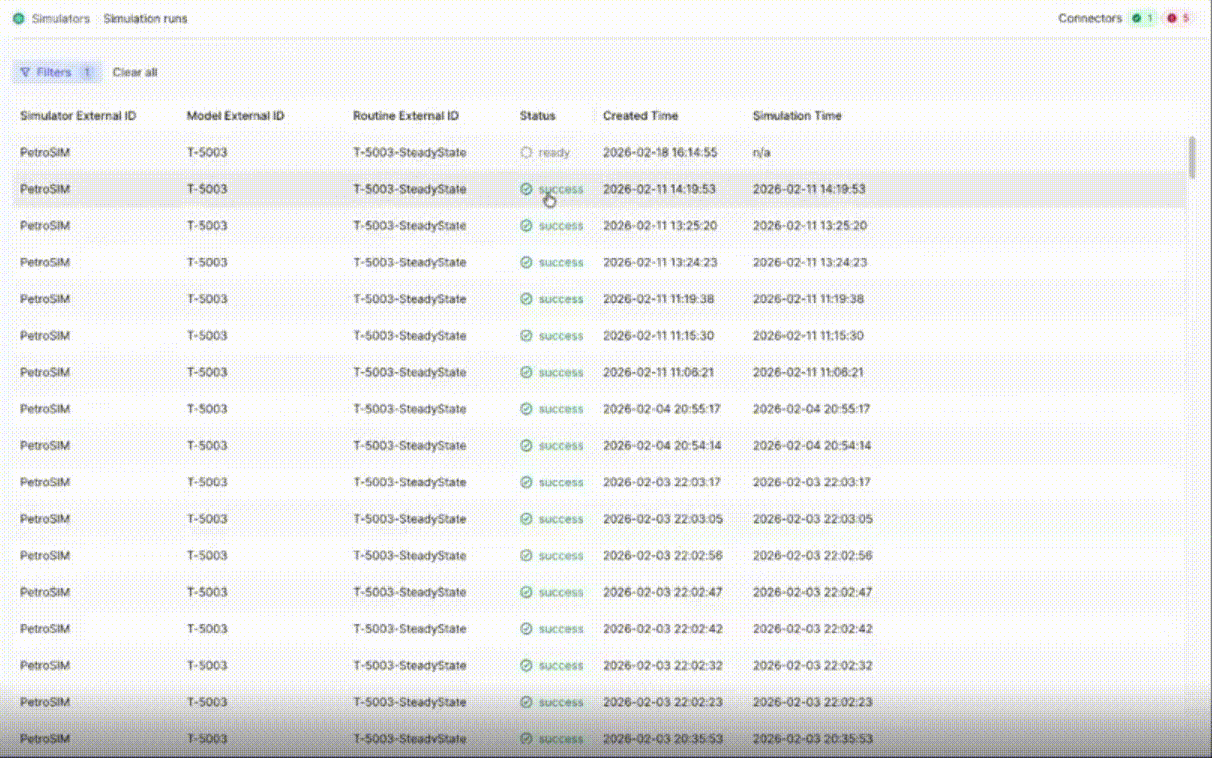This screenshot has height=758, width=1212.
Task: Select Created Time cell 2026-02-04 20:54:14
Action: pos(661,446)
